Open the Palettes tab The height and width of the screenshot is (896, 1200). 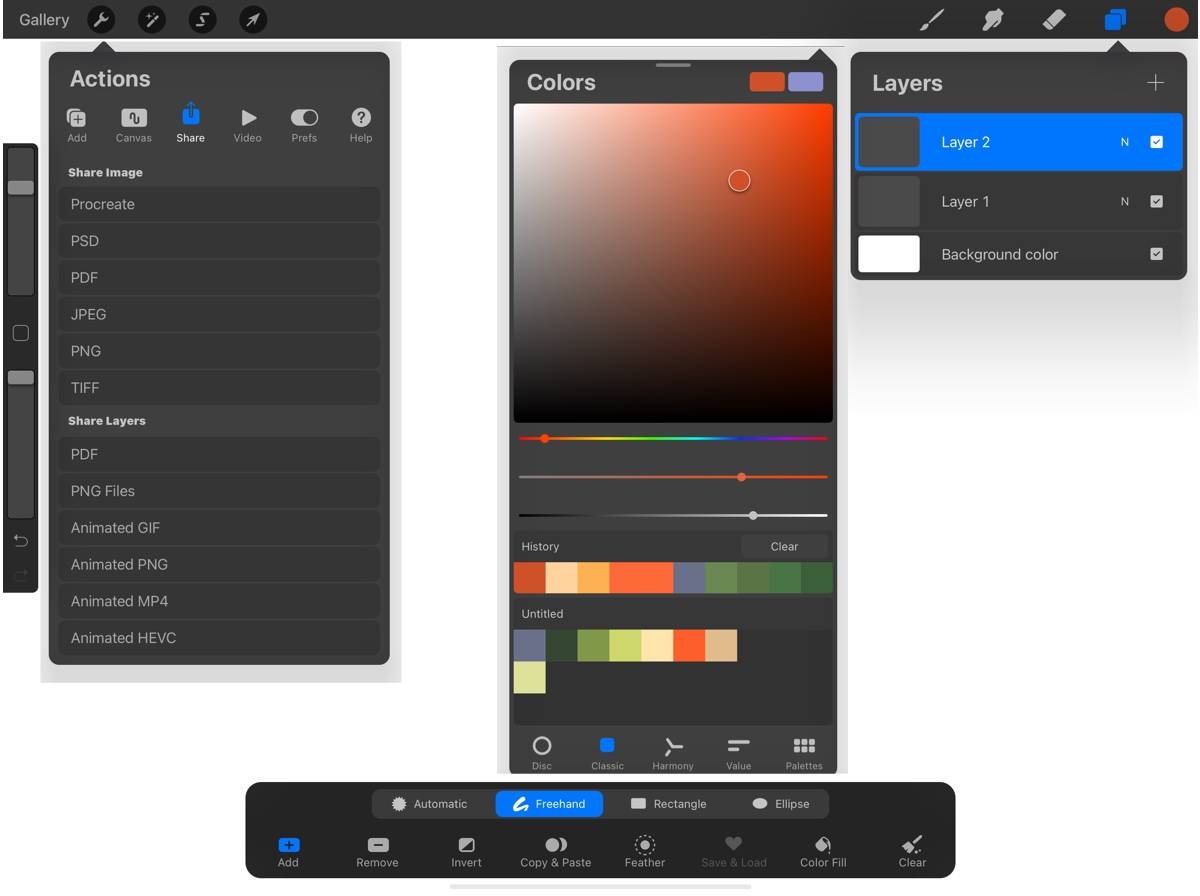[804, 752]
